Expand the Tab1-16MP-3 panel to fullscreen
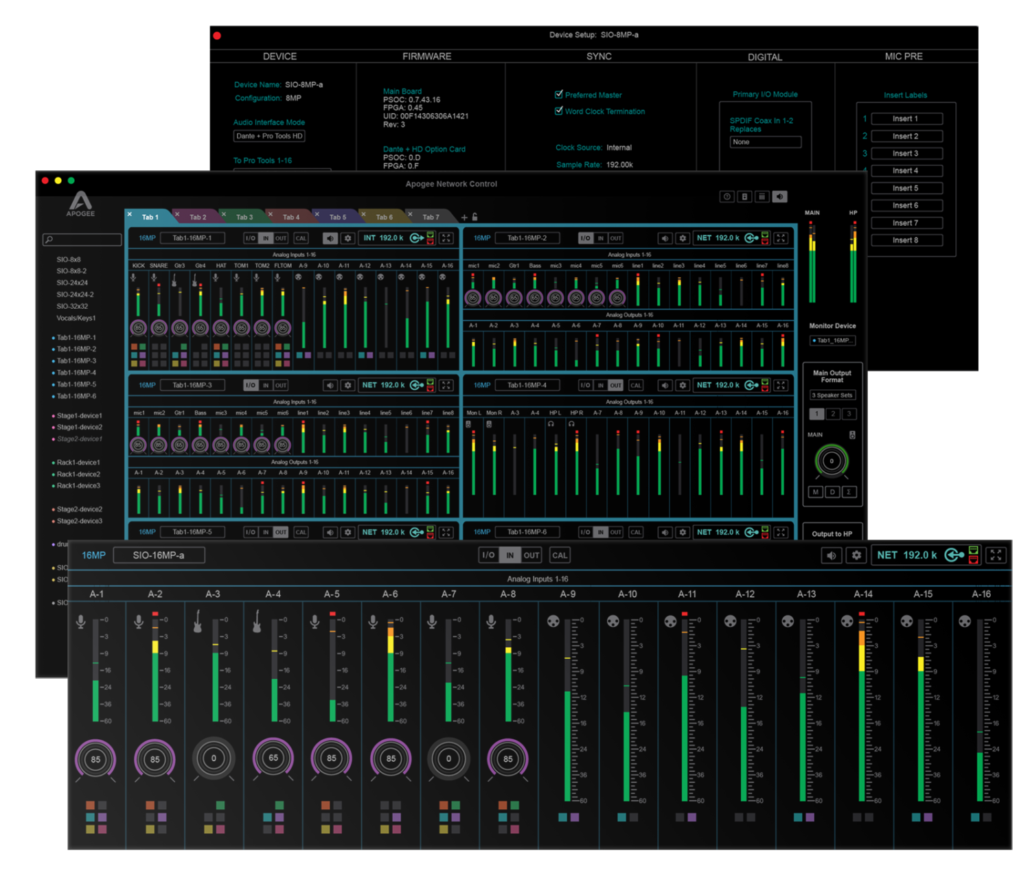Screen dimensions: 1030x884 [x=446, y=386]
